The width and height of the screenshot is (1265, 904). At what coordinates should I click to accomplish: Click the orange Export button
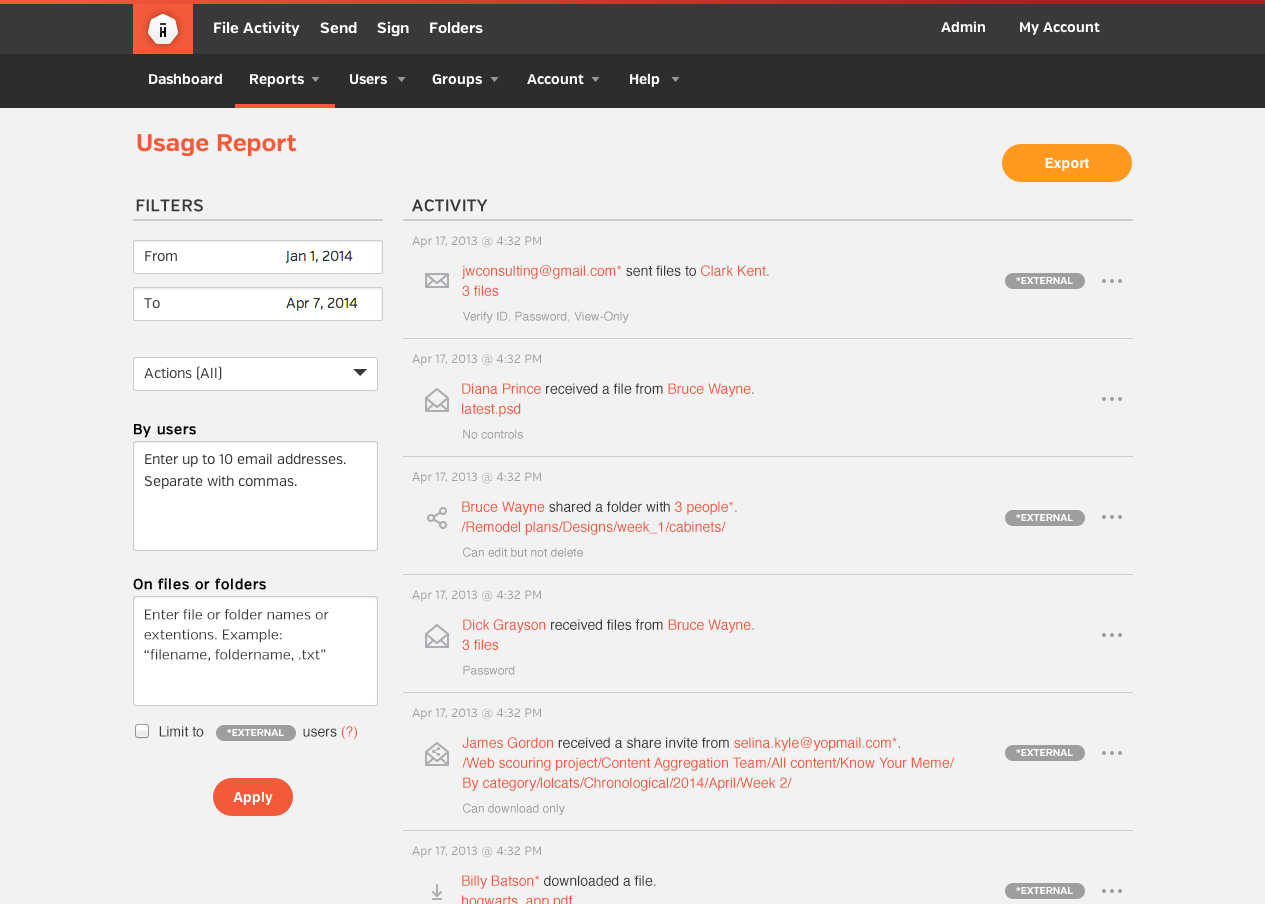(1066, 163)
